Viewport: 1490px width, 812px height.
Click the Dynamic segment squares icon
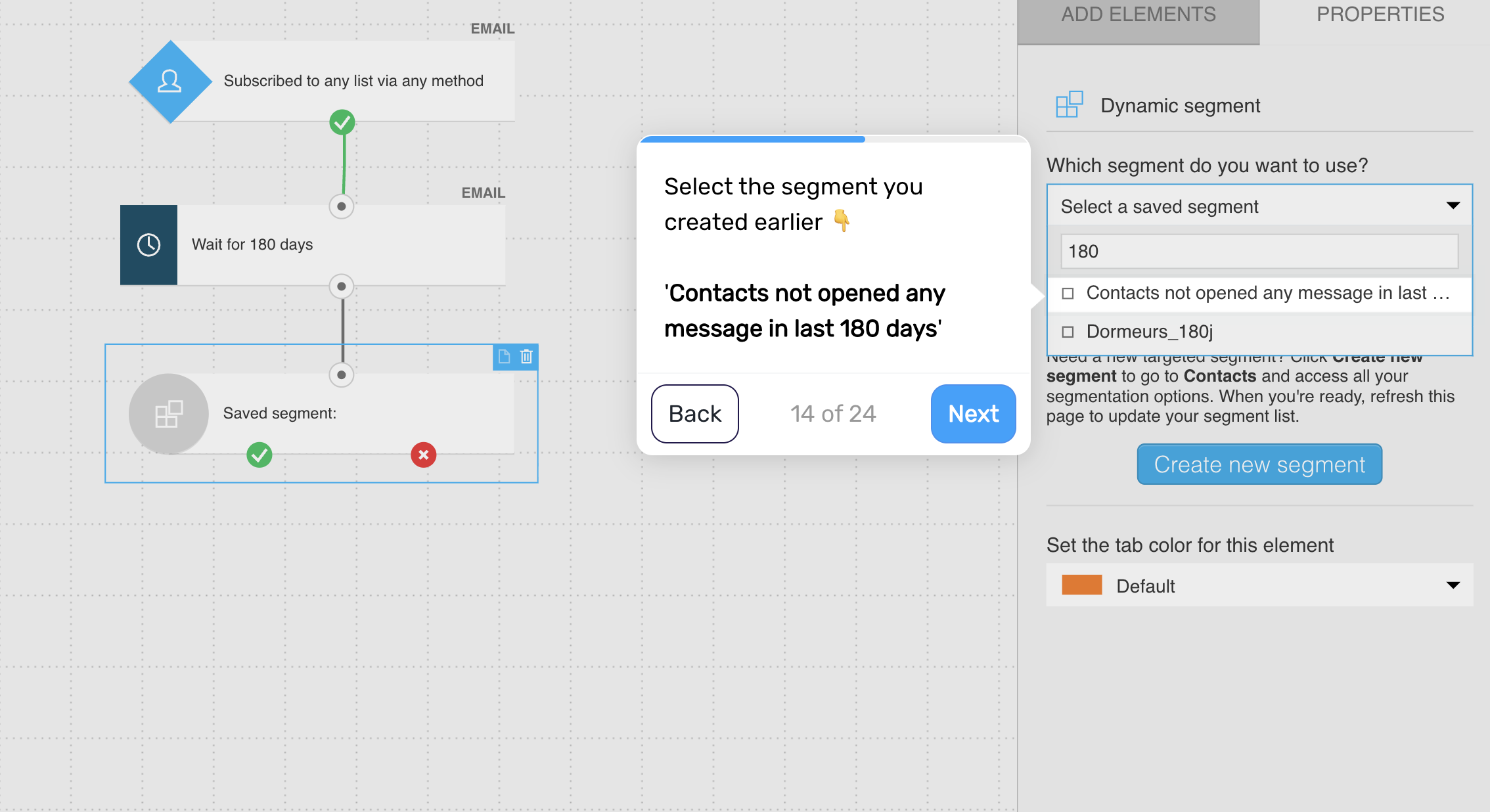coord(1070,104)
